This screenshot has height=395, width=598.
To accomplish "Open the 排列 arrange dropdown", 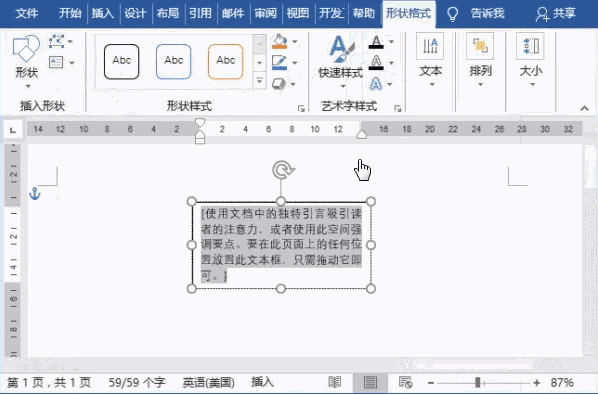I will [x=480, y=61].
